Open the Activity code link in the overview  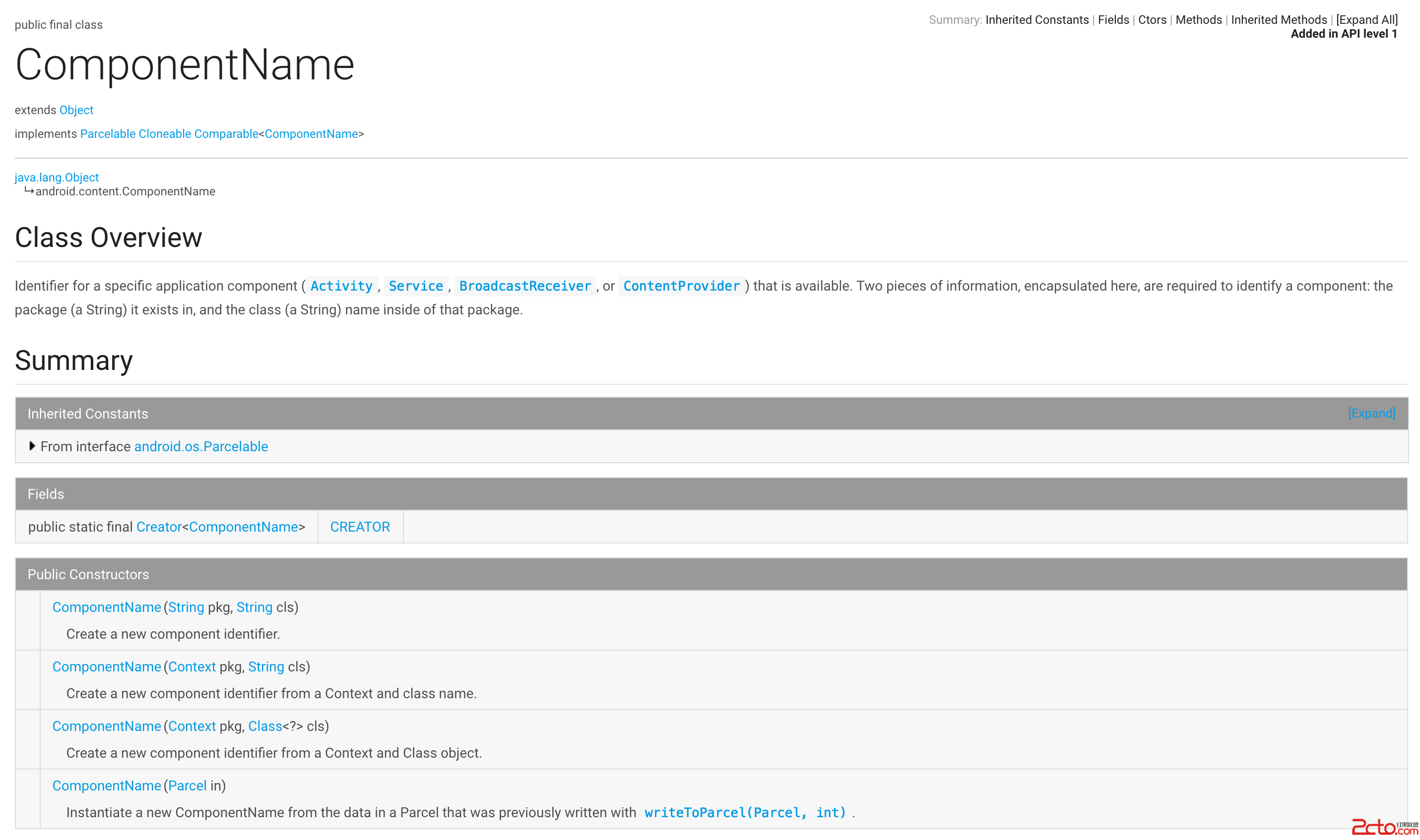coord(341,286)
